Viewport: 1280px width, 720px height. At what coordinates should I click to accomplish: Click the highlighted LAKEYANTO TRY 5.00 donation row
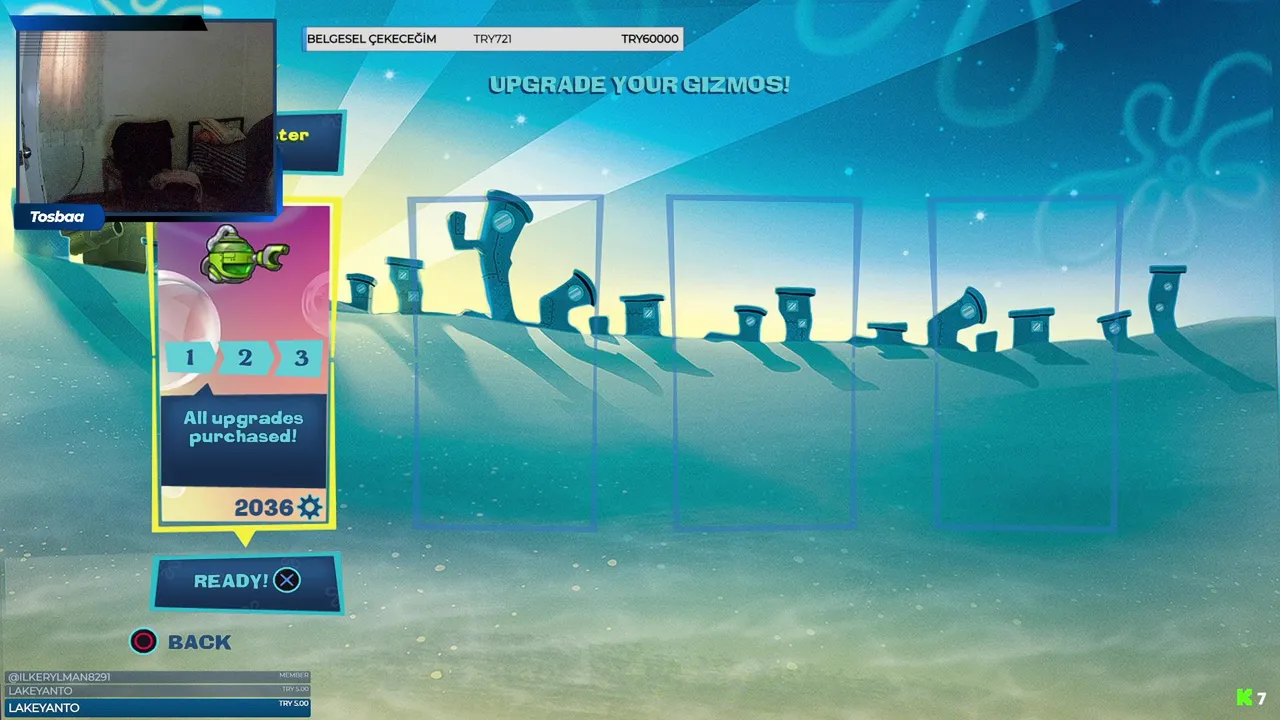[157, 708]
